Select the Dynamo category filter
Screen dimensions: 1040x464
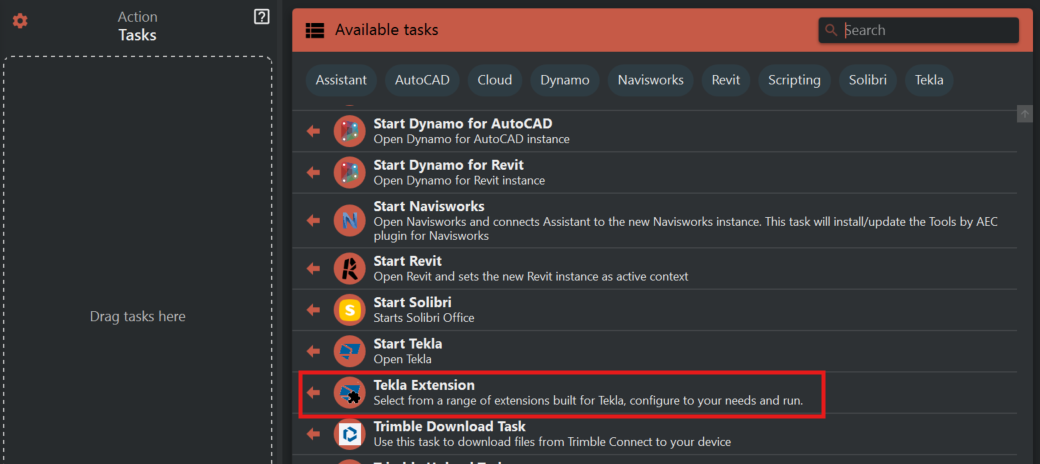[565, 80]
